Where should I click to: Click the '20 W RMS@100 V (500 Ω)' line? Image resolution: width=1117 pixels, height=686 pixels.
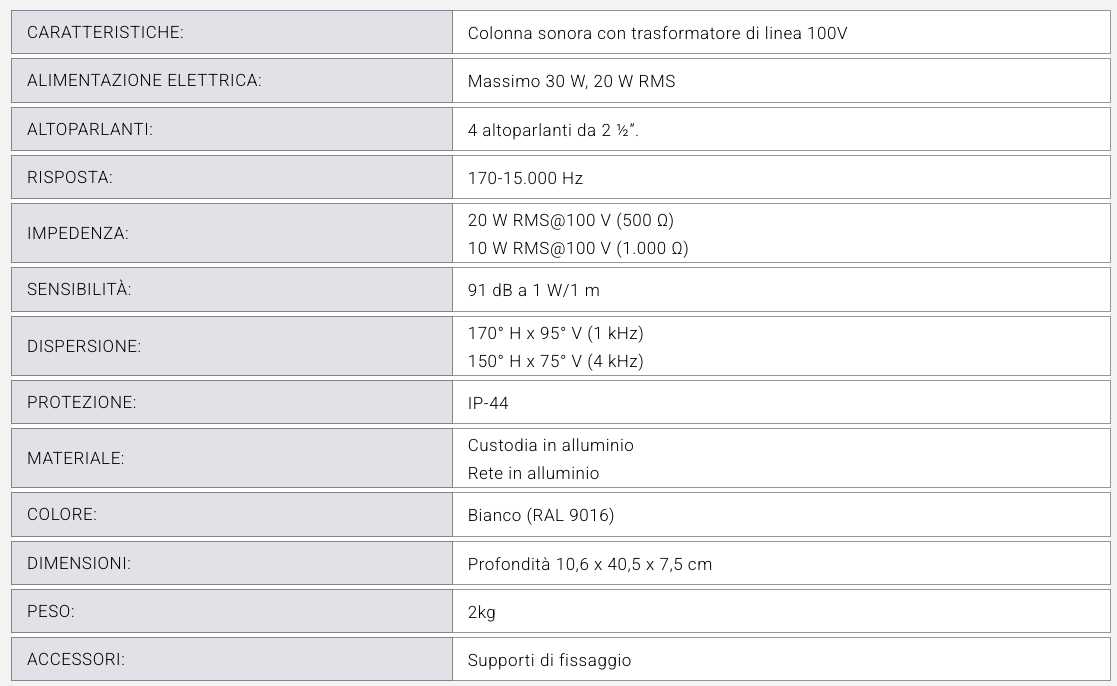pyautogui.click(x=564, y=219)
